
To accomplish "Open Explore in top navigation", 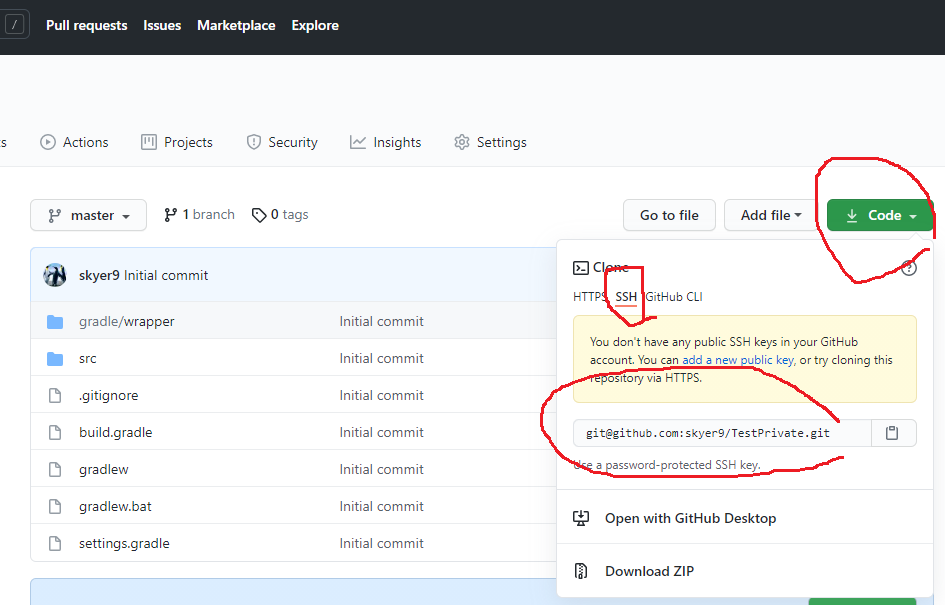I will (315, 25).
